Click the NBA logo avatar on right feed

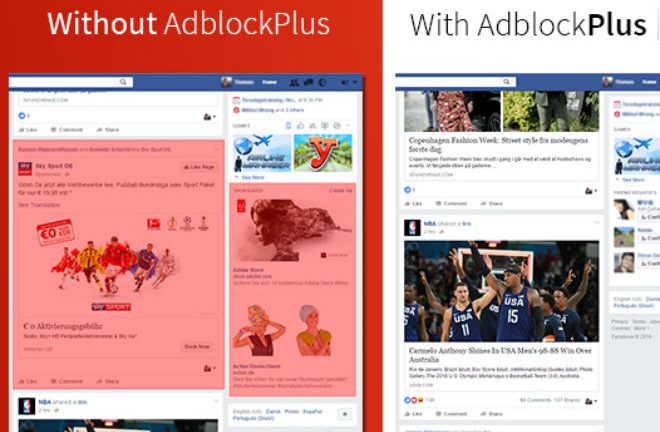click(412, 227)
